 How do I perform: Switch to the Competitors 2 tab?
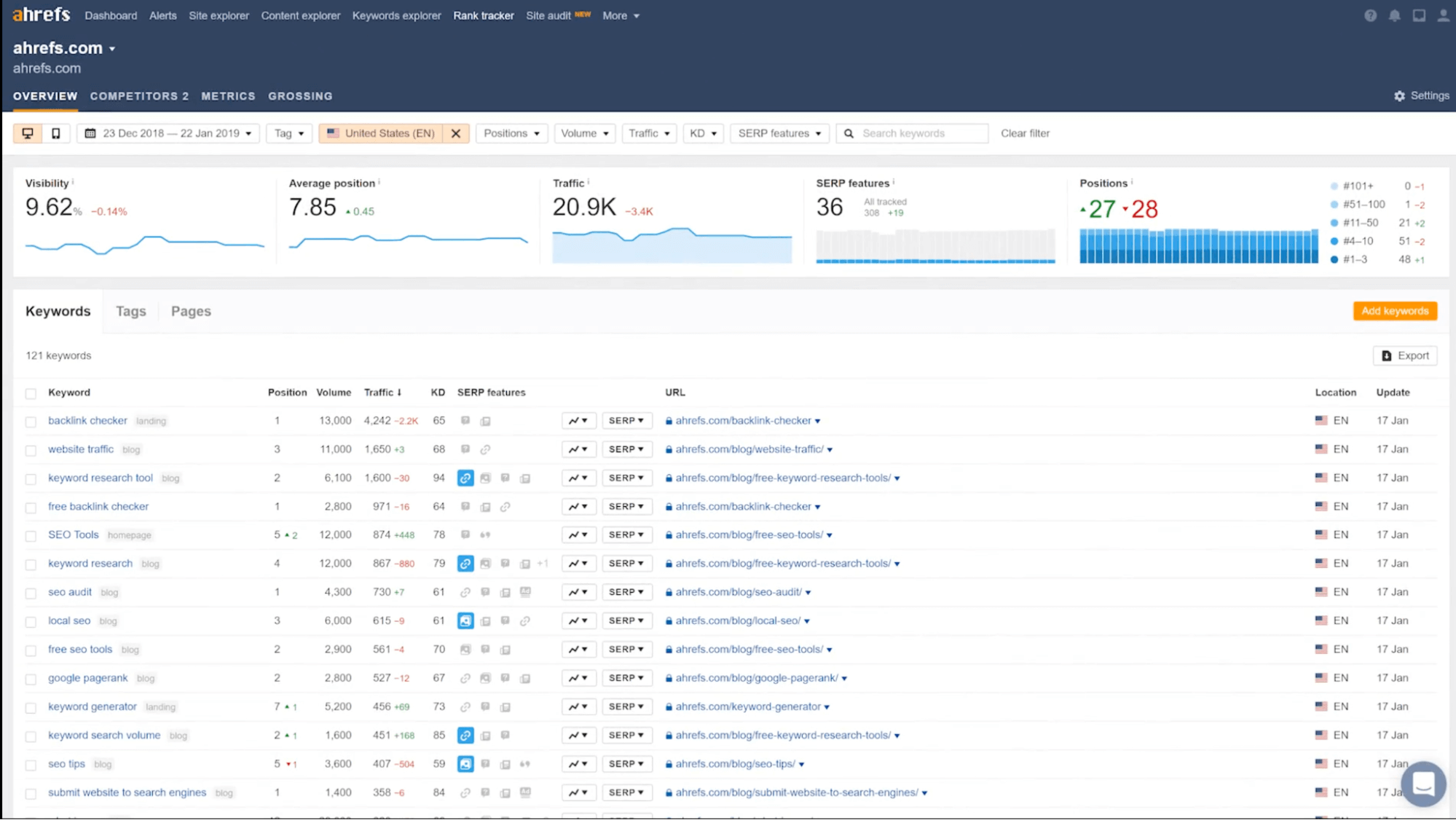pos(139,96)
